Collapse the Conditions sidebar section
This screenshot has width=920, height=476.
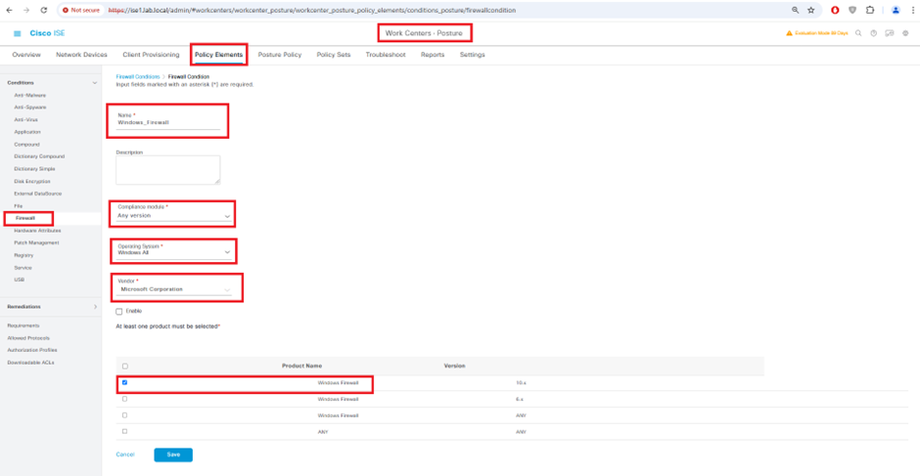tap(94, 83)
